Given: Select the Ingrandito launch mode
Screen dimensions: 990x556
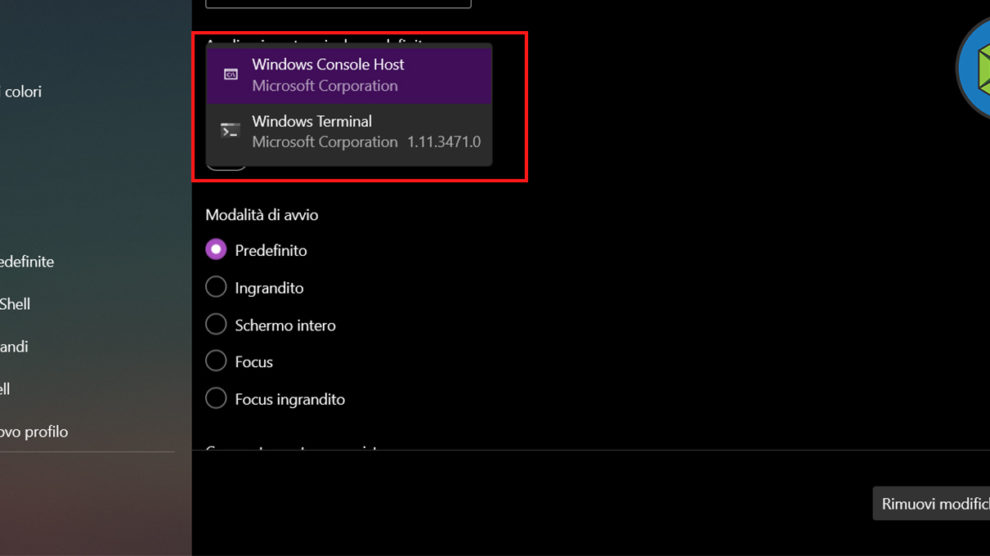Looking at the screenshot, I should [216, 288].
